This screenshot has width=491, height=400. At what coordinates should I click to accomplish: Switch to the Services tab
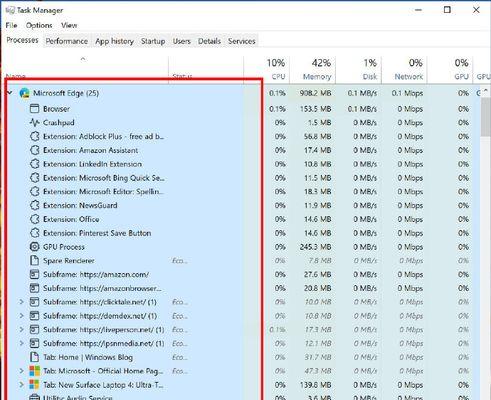pyautogui.click(x=242, y=41)
